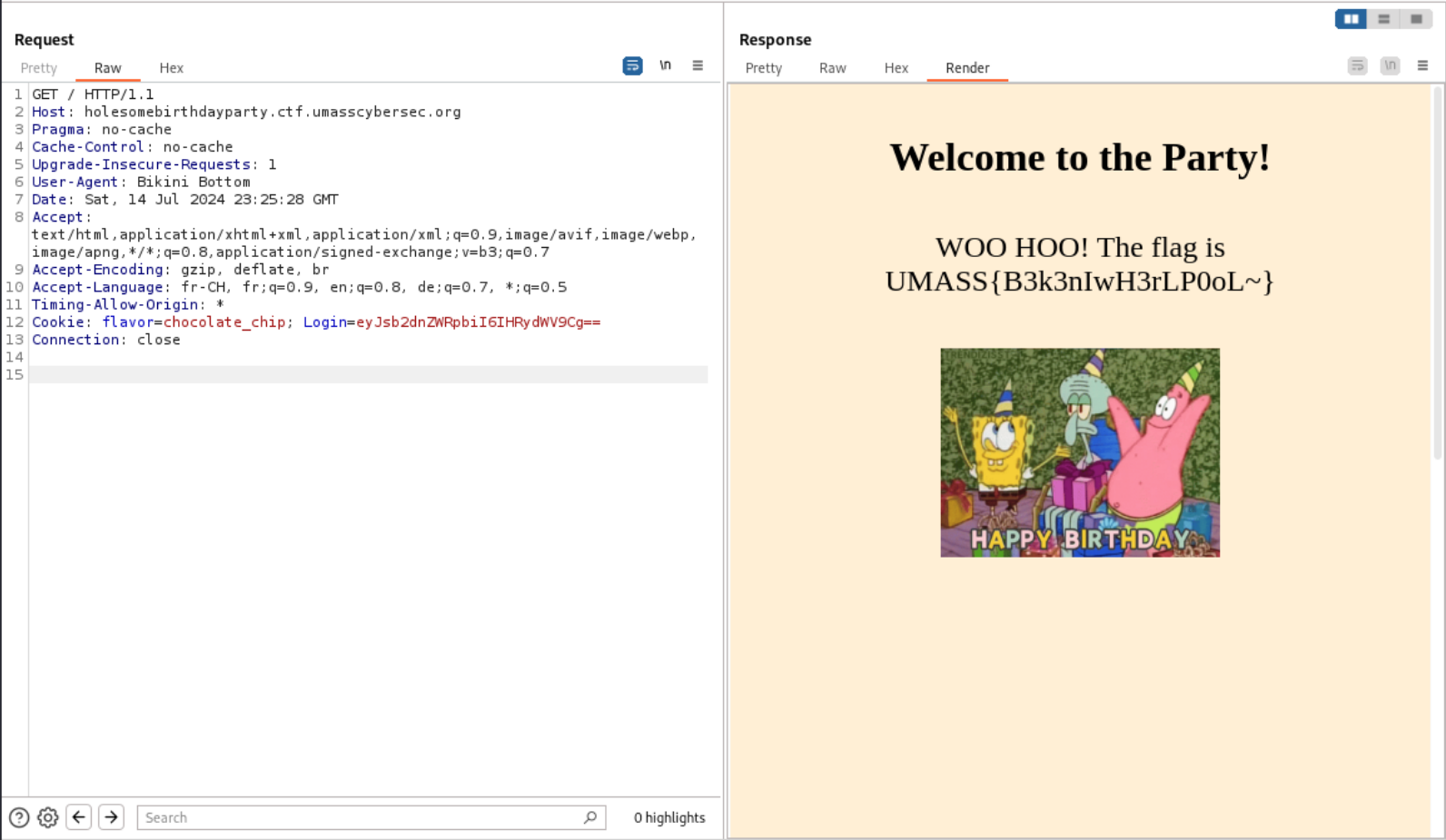1446x840 pixels.
Task: Switch the Request view to Pretty
Action: [39, 68]
